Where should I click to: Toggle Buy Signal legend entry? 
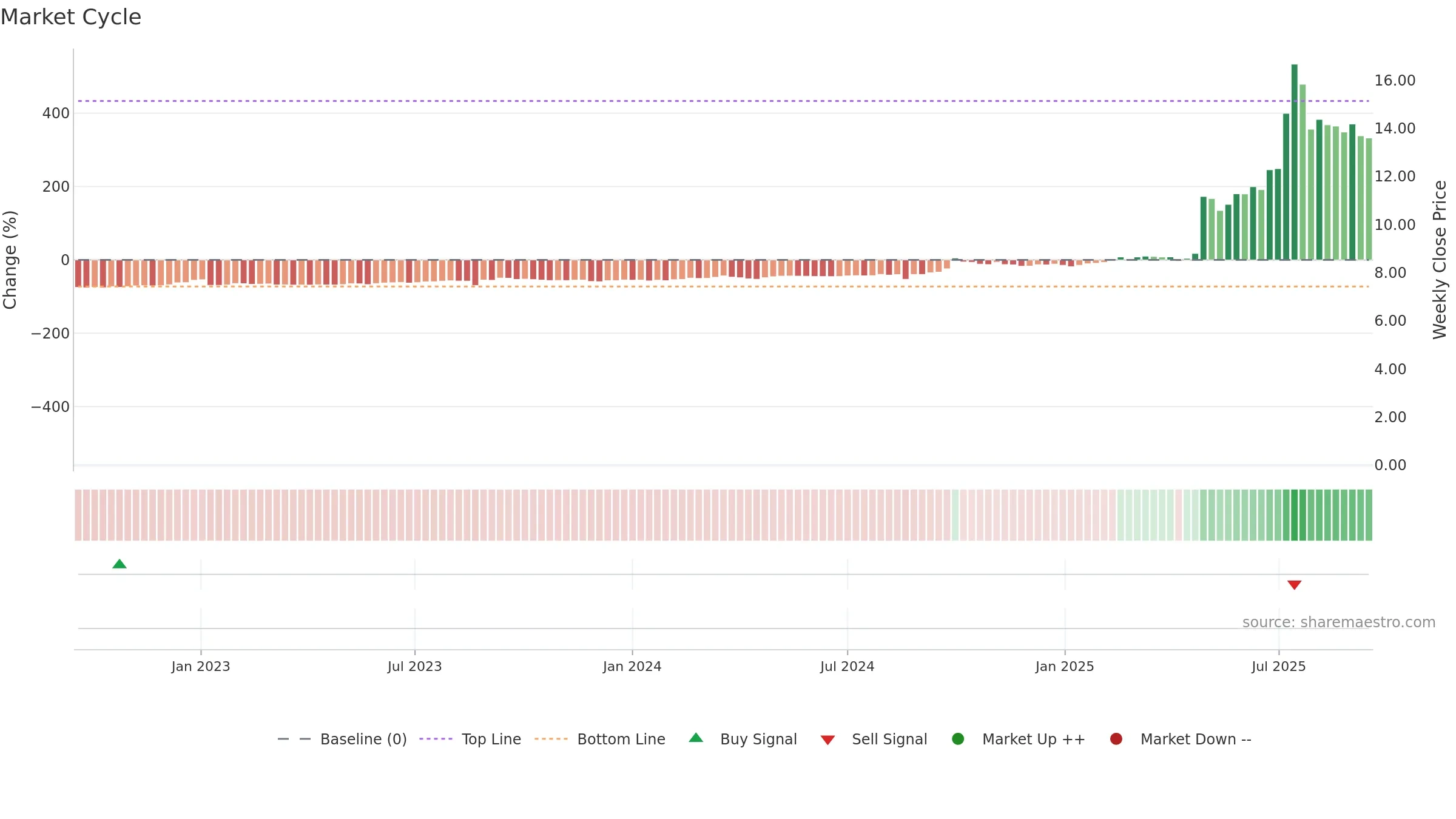(x=743, y=739)
